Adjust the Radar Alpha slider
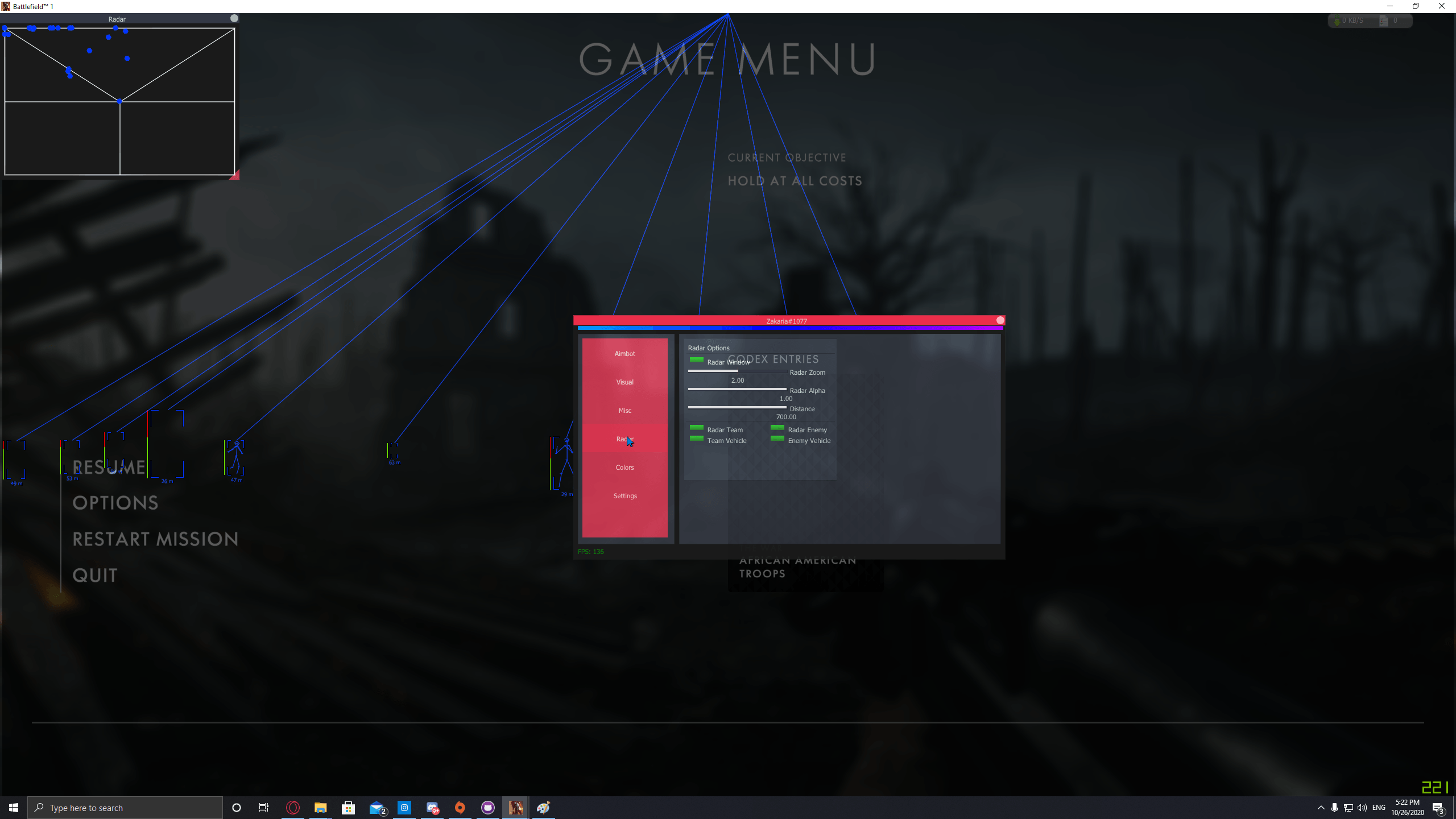 [737, 389]
